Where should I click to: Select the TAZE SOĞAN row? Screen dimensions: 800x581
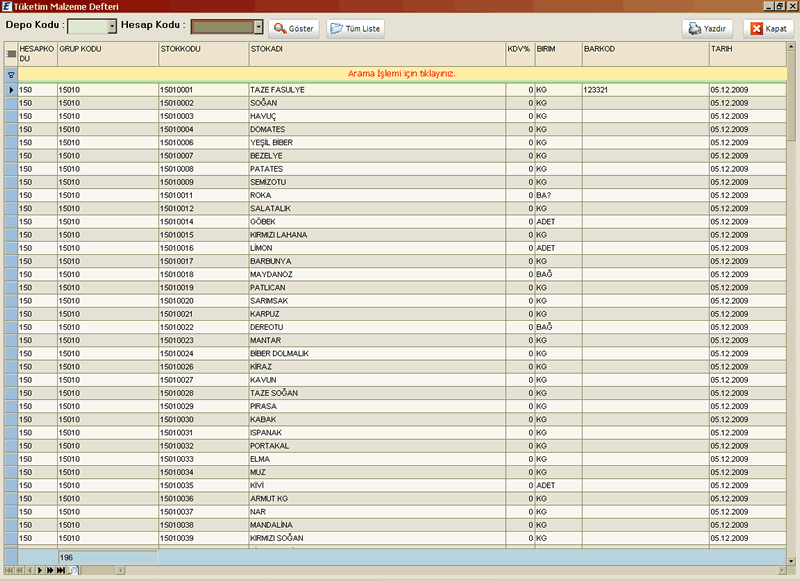click(x=402, y=393)
